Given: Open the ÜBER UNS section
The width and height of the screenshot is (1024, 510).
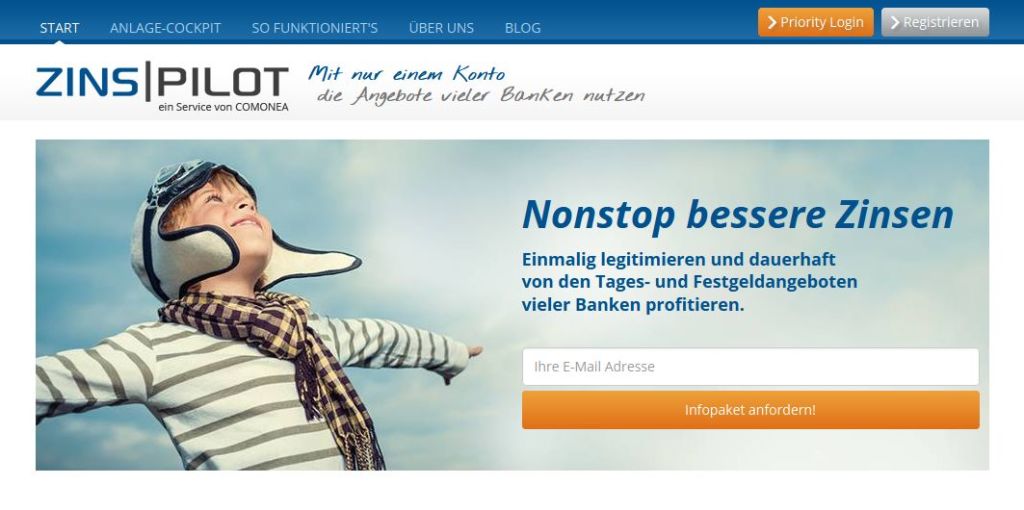Looking at the screenshot, I should [x=441, y=28].
